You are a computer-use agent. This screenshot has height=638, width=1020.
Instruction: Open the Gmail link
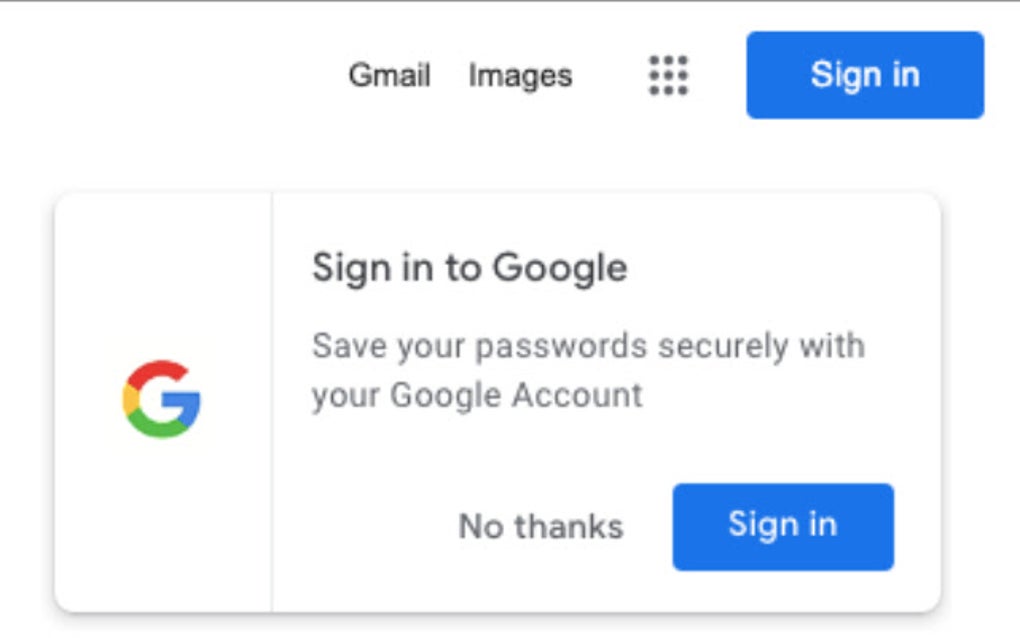pyautogui.click(x=389, y=75)
